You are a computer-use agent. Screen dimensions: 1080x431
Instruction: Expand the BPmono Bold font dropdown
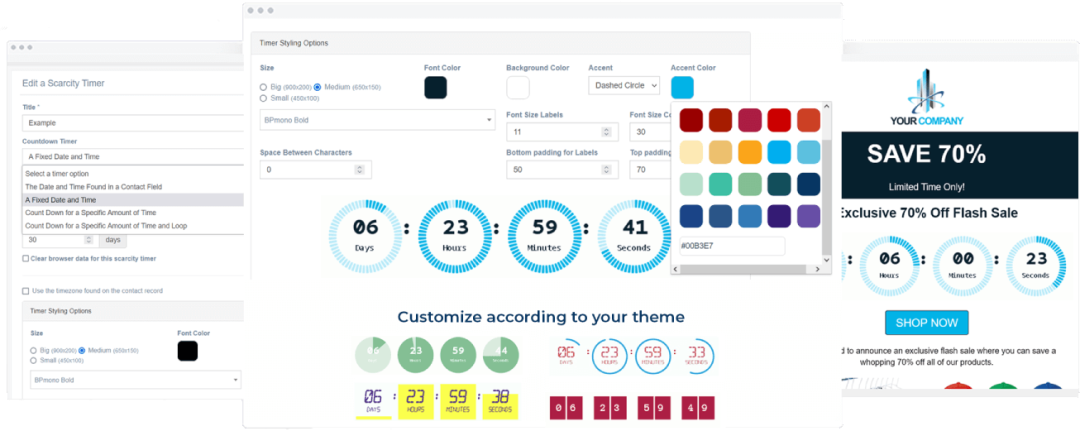(x=377, y=120)
